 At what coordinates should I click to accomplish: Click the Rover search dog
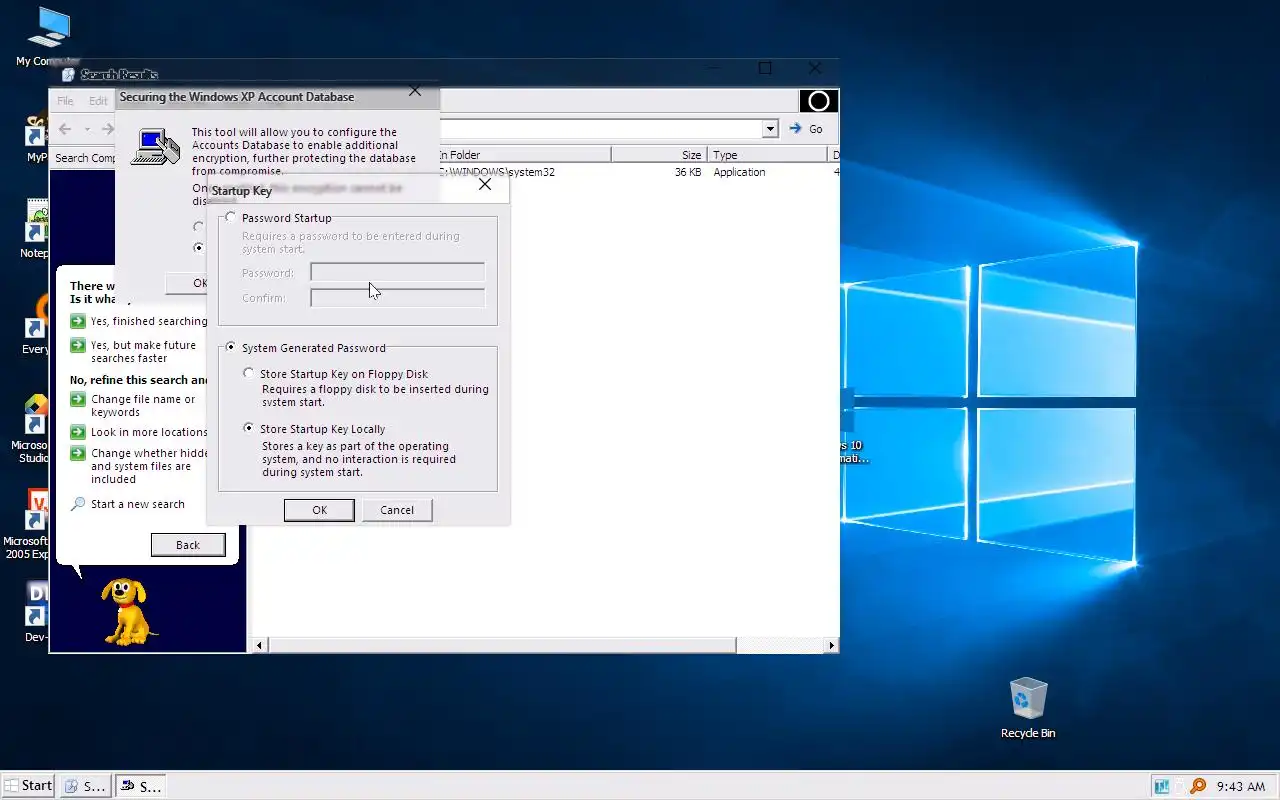tap(128, 611)
